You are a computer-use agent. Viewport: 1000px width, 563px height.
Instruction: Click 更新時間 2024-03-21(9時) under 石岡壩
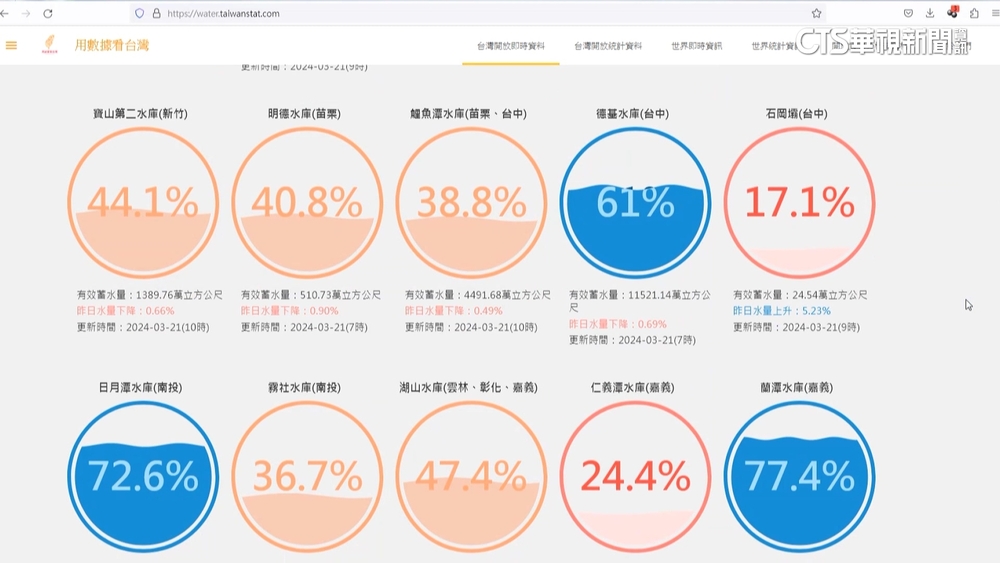[796, 327]
